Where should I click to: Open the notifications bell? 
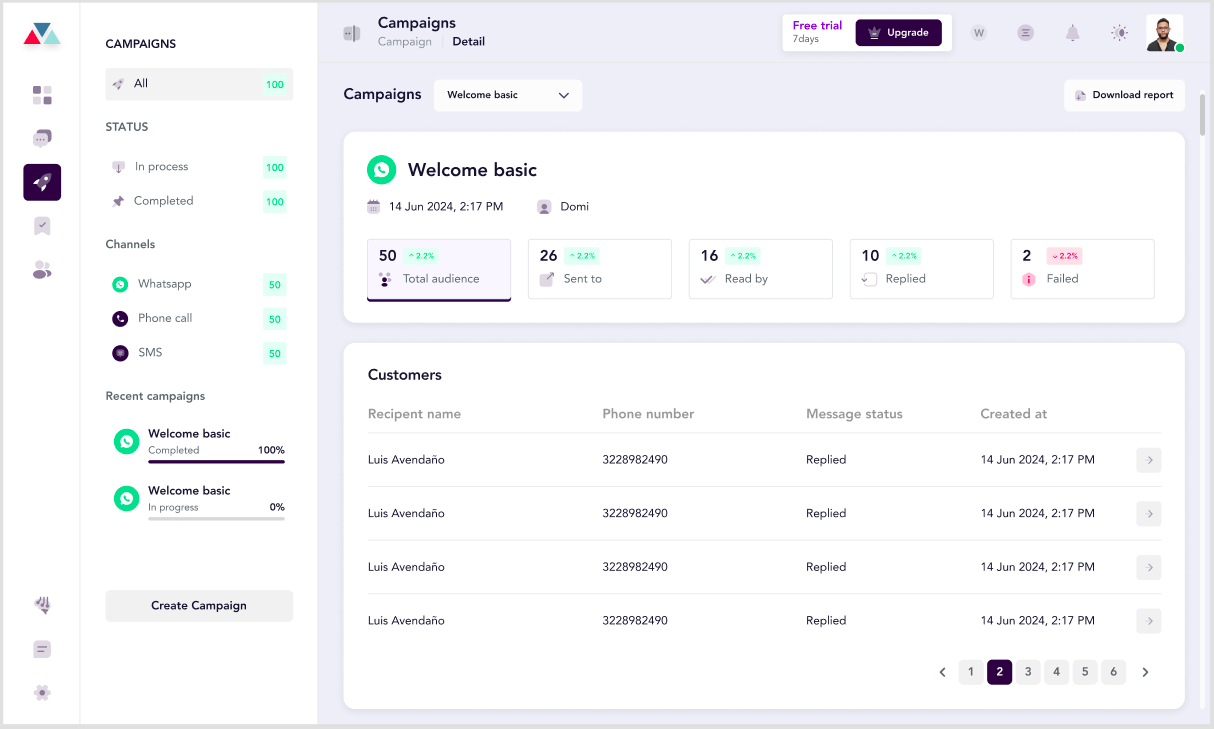tap(1073, 33)
